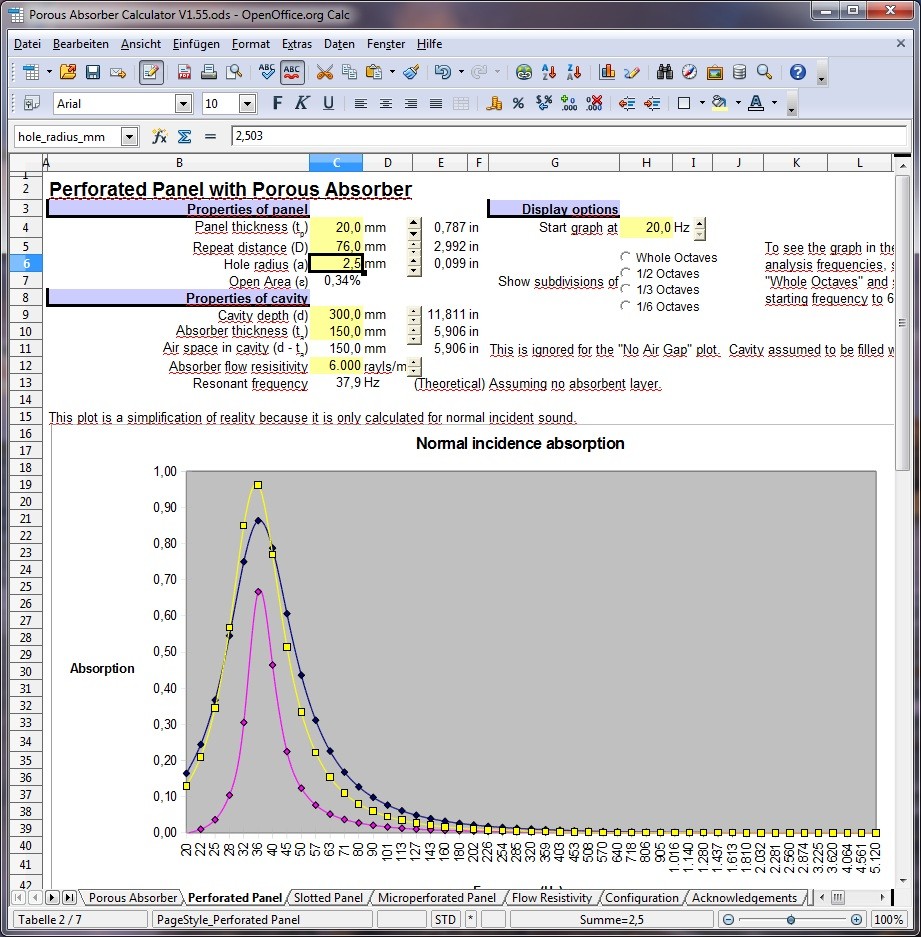Viewport: 921px width, 937px height.
Task: Click the Flow Resistivity sheet tab
Action: coord(552,898)
